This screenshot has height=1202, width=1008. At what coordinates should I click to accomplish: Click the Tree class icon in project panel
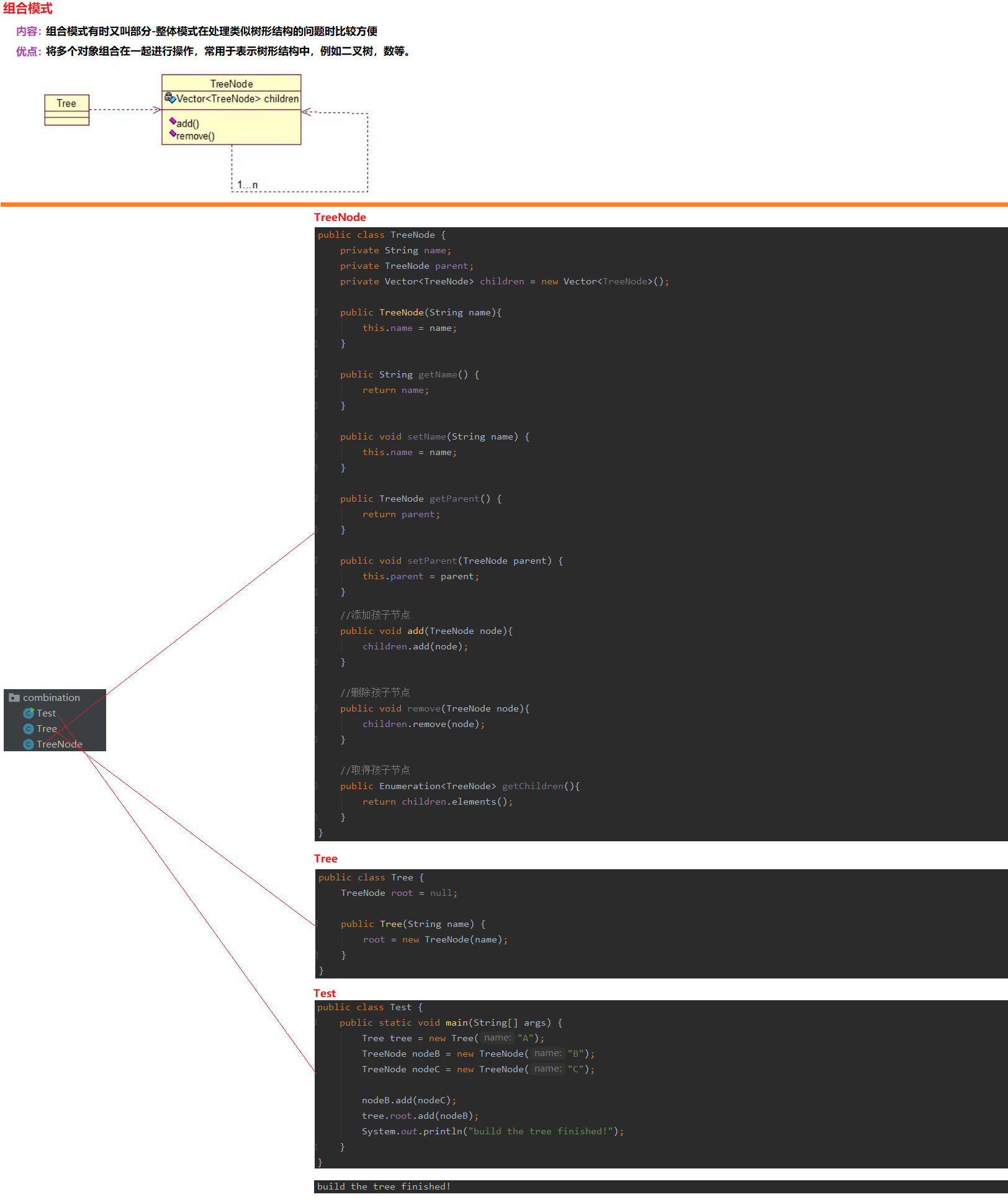tap(29, 729)
